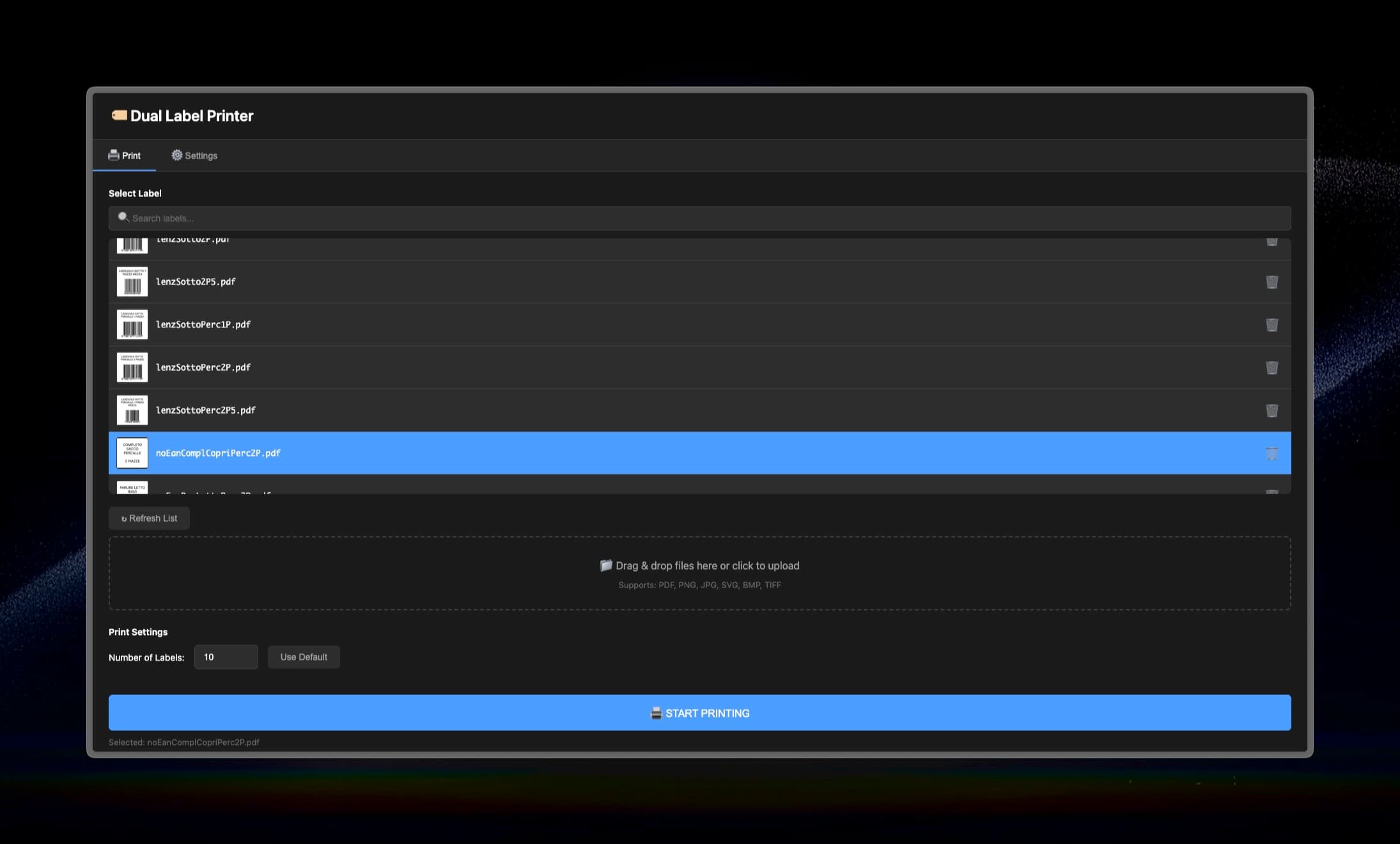The width and height of the screenshot is (1400, 844).
Task: Click the thumbnail of noEanComplCopriPerc2P.pdf
Action: tap(132, 453)
